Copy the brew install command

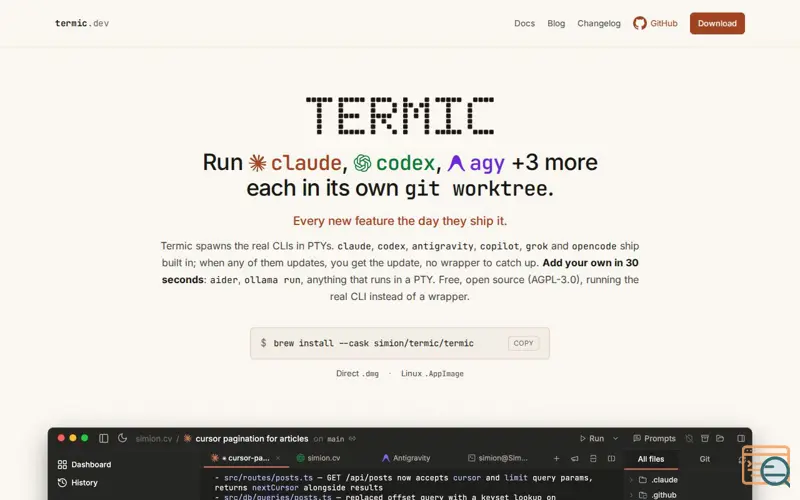pos(523,343)
